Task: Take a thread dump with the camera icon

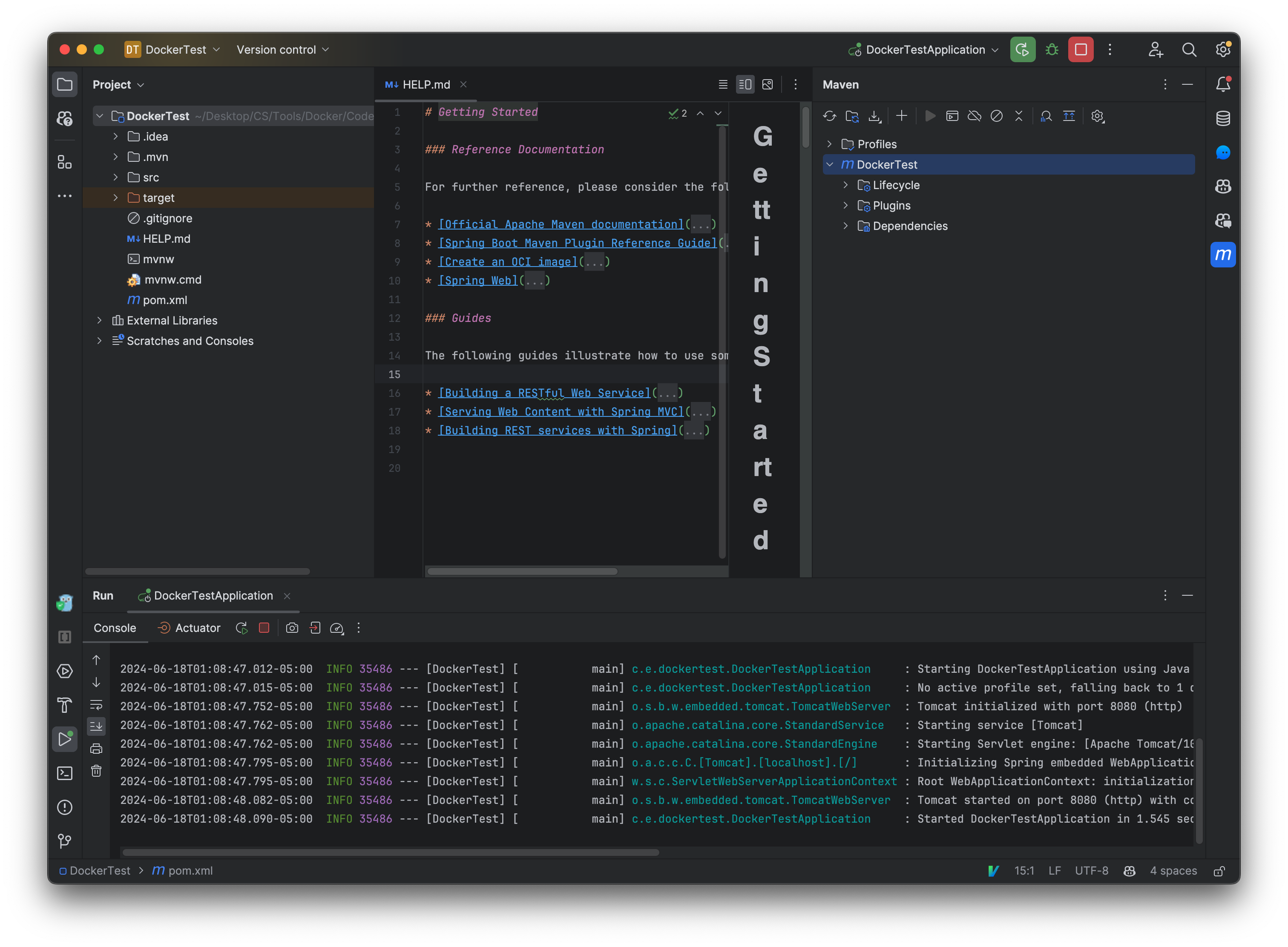Action: 292,628
